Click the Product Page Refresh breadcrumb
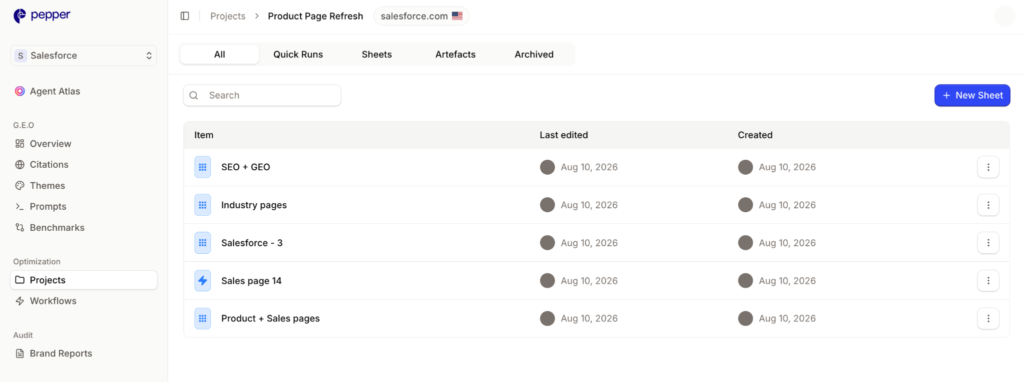Screen dimensions: 1024x382 [315, 16]
